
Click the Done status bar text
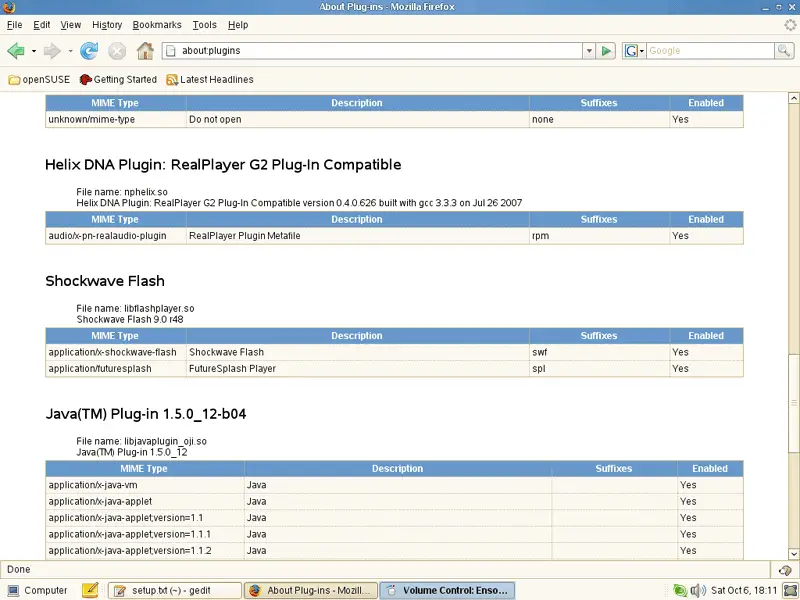click(18, 569)
